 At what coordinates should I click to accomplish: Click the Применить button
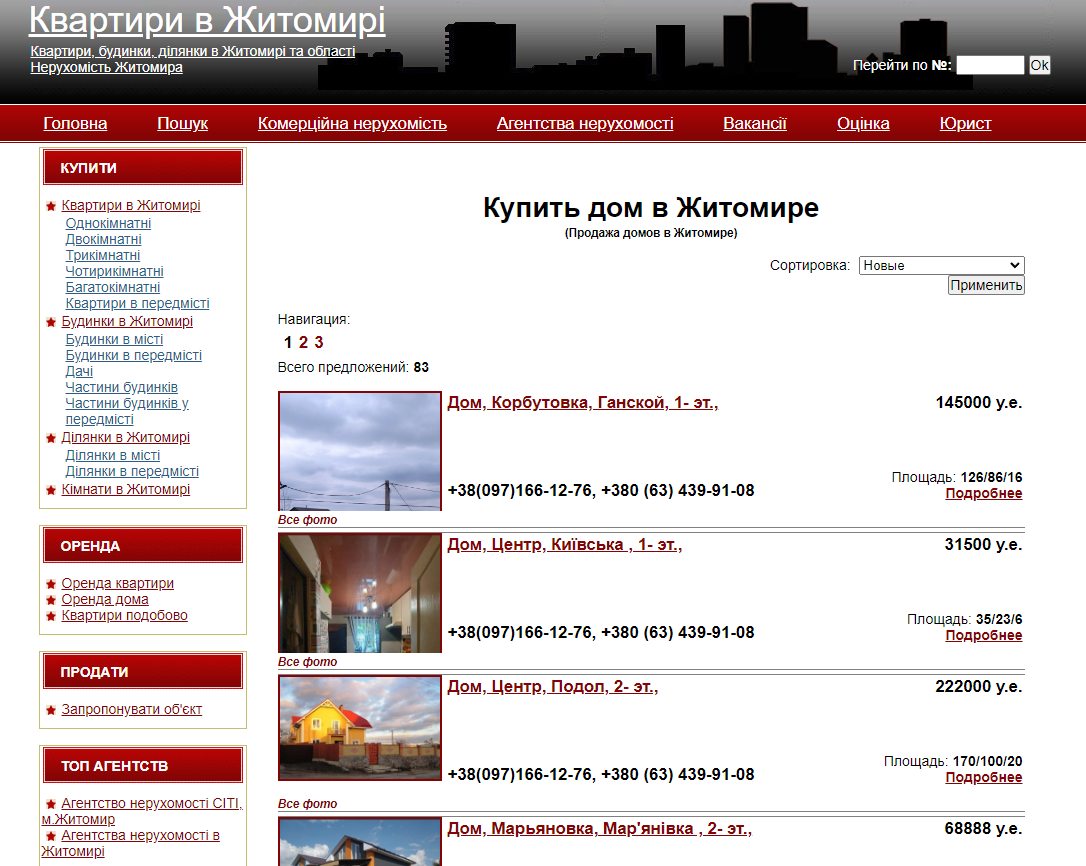pos(986,285)
